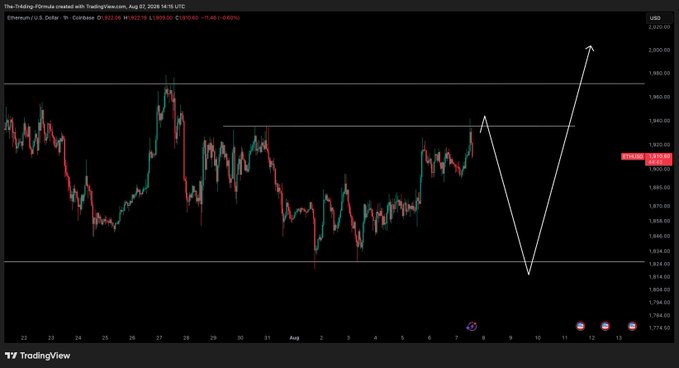Click the 1,846.00 price axis label
The image size is (679, 368).
(659, 236)
